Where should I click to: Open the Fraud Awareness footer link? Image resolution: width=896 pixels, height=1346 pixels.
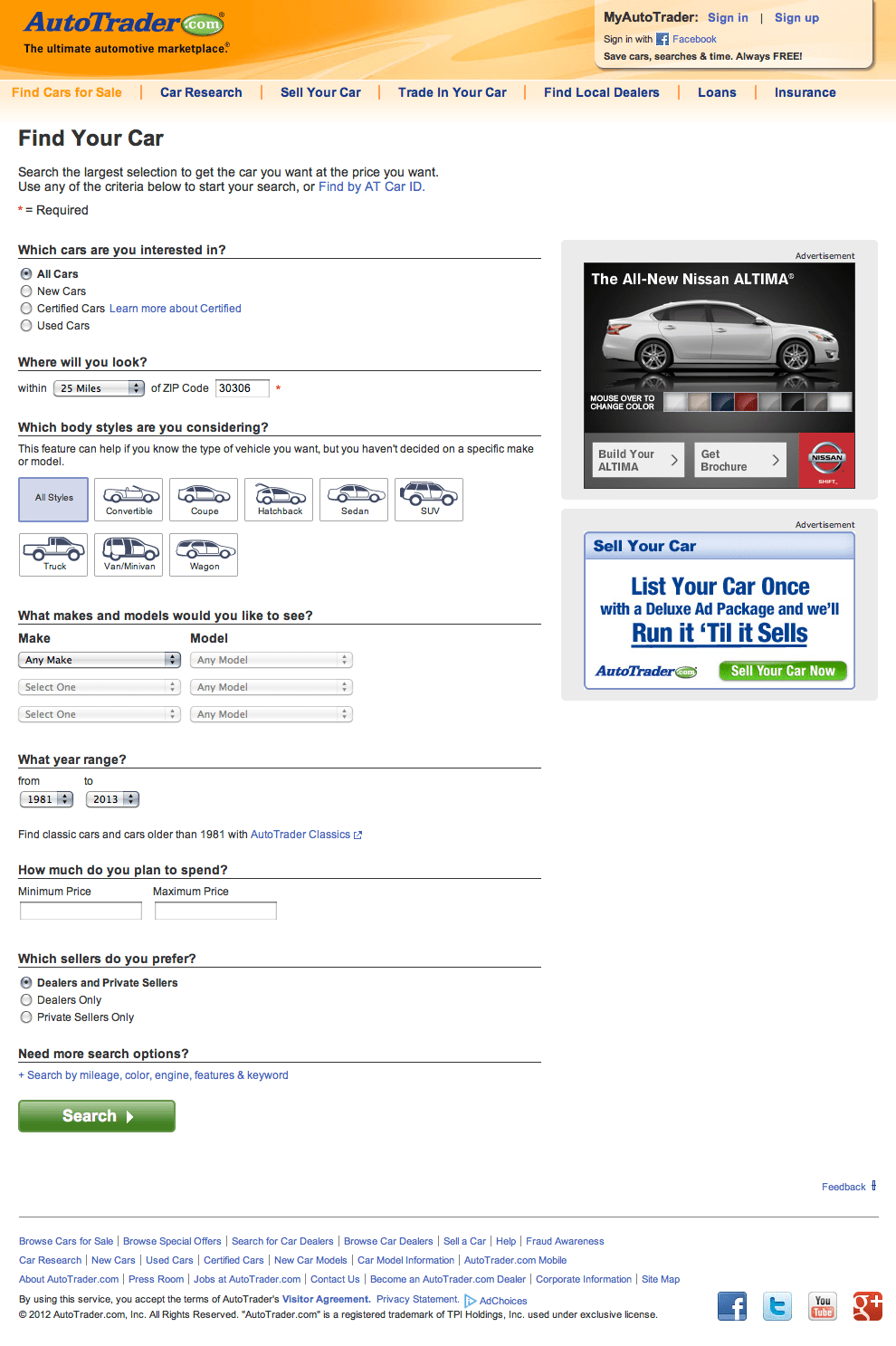coord(565,1241)
